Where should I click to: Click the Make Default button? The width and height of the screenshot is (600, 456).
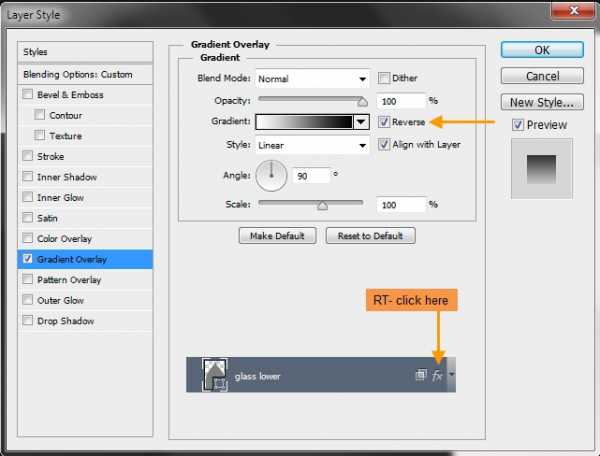(x=277, y=236)
